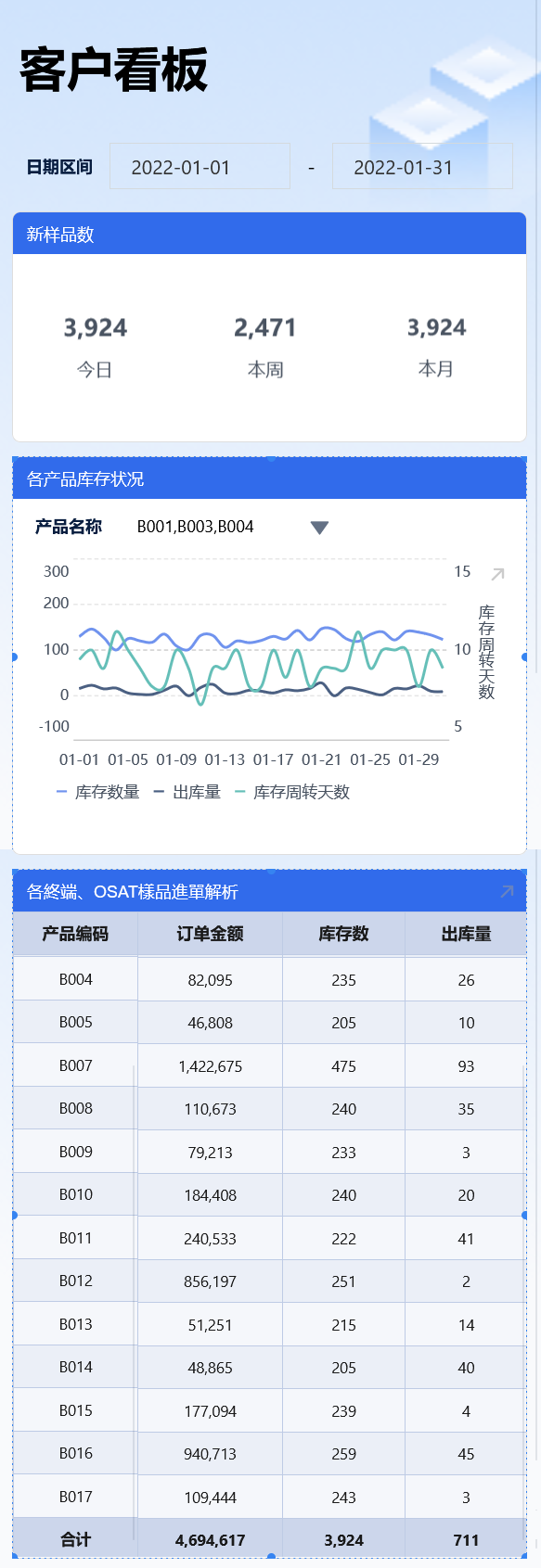
Task: Toggle the 出库量 legend series
Action: click(x=187, y=792)
